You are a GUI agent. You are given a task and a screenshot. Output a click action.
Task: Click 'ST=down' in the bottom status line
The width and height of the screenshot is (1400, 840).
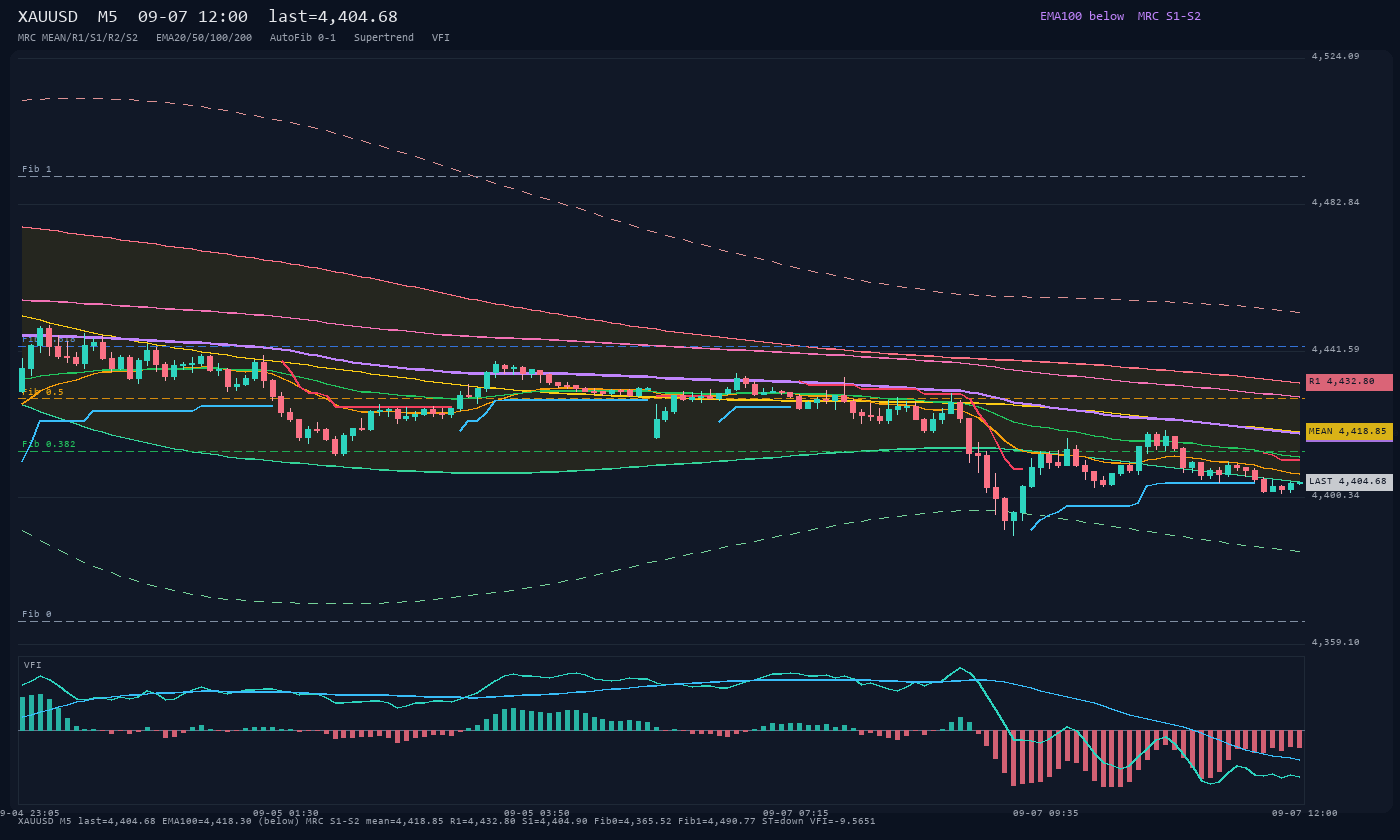(783, 821)
